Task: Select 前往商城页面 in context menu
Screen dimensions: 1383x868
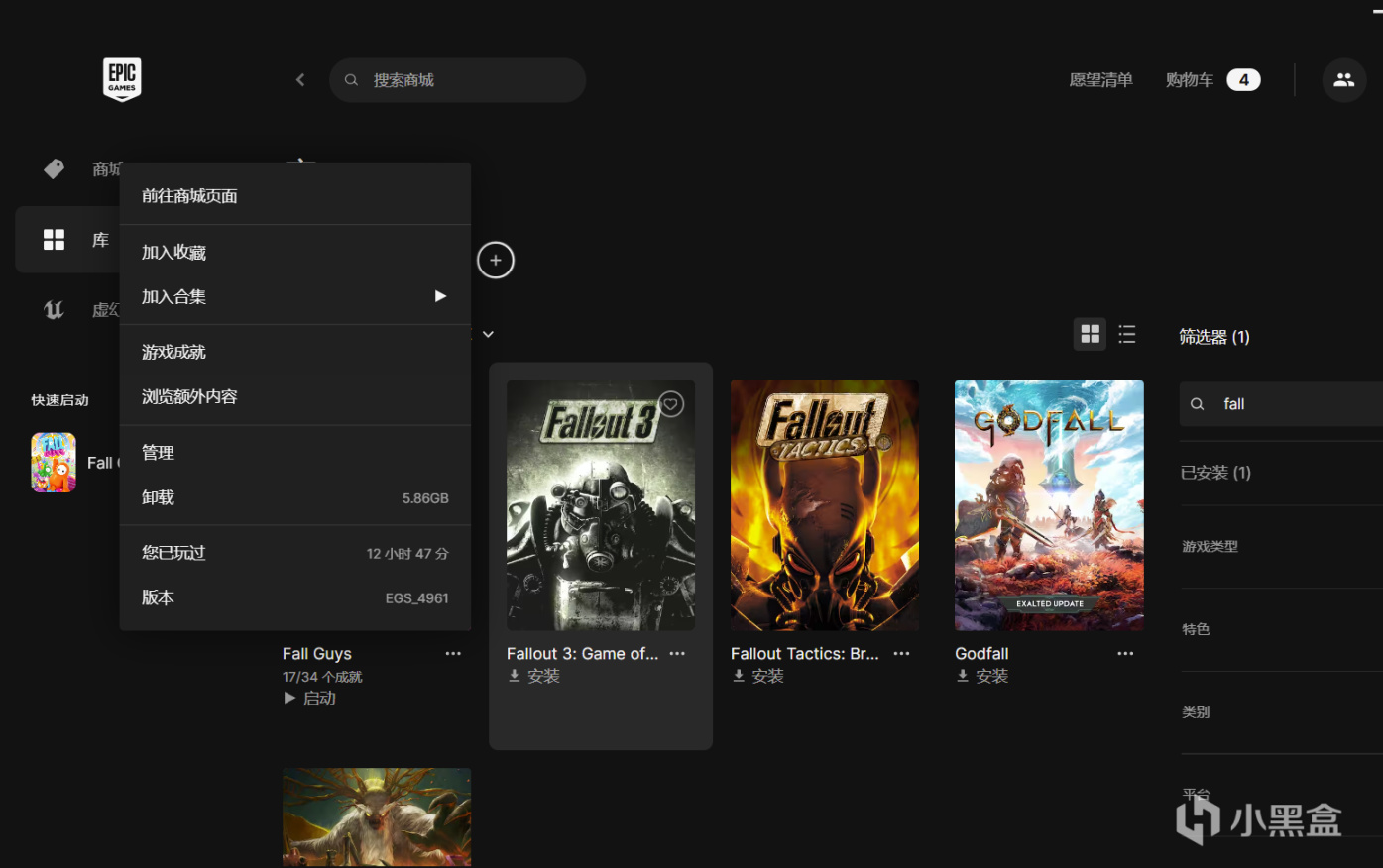Action: 295,196
